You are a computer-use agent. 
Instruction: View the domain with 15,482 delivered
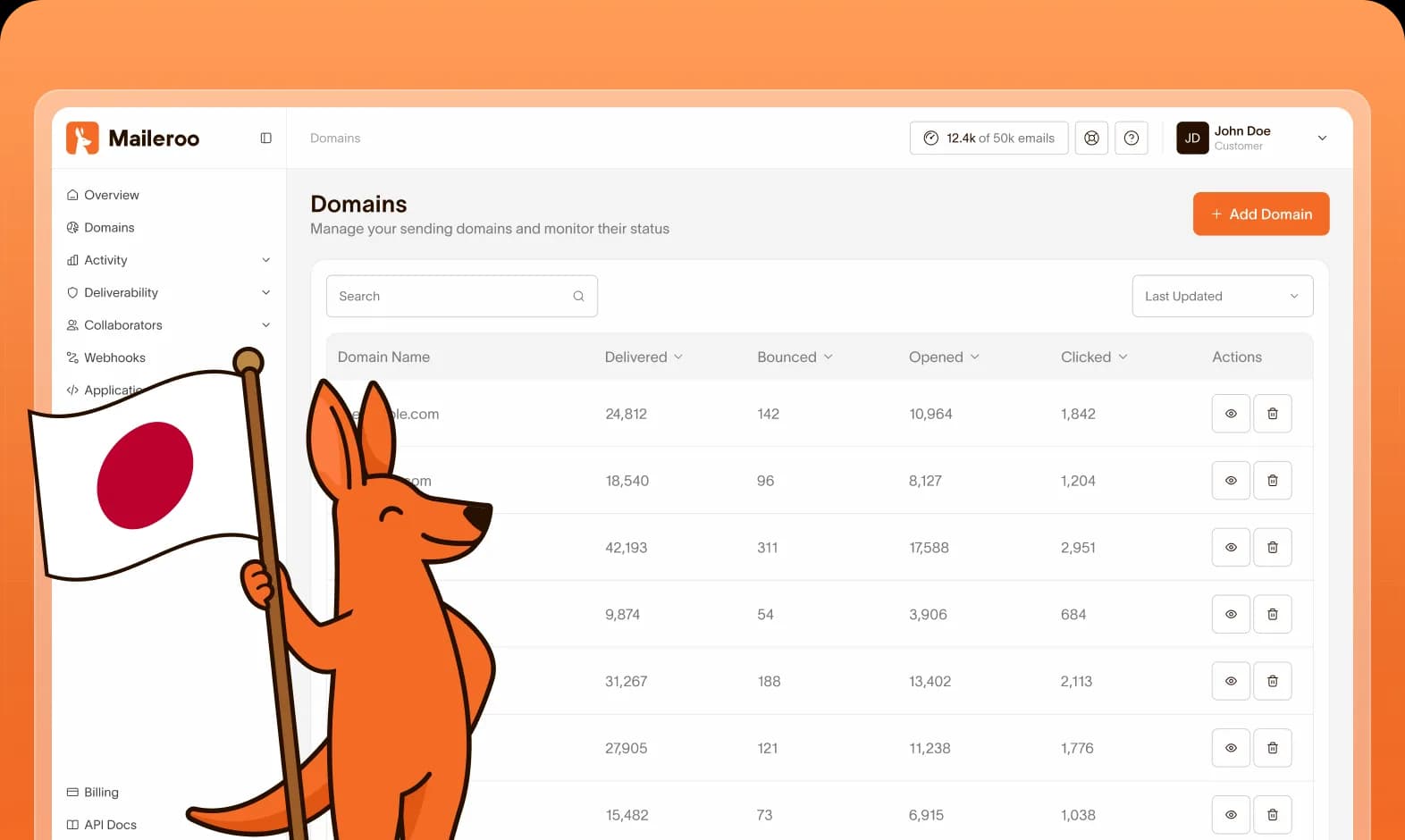point(1231,815)
